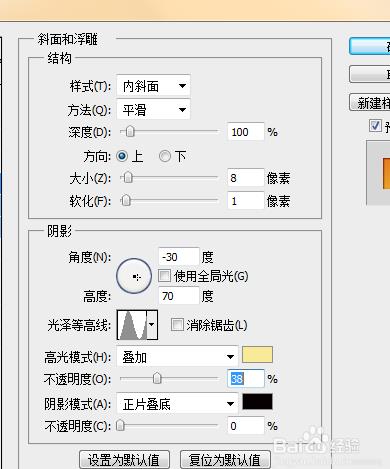390x469 pixels.
Task: Click the 设置为默认值 button
Action: (x=125, y=460)
